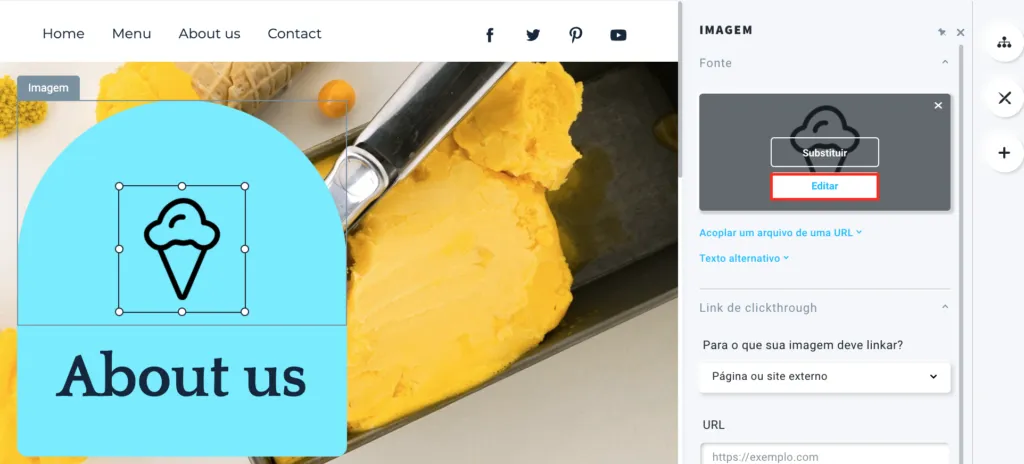Click the Twitter bird icon
Viewport: 1024px width, 464px height.
[x=533, y=35]
